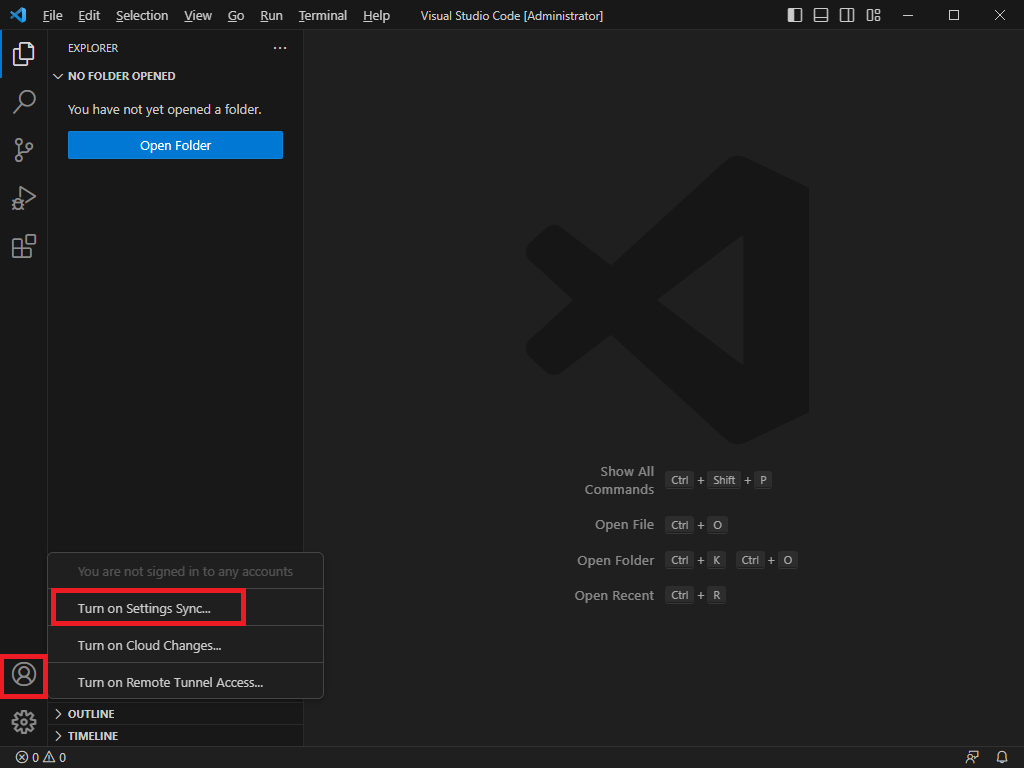This screenshot has height=768, width=1024.
Task: Open notifications bell in status bar
Action: (1002, 757)
